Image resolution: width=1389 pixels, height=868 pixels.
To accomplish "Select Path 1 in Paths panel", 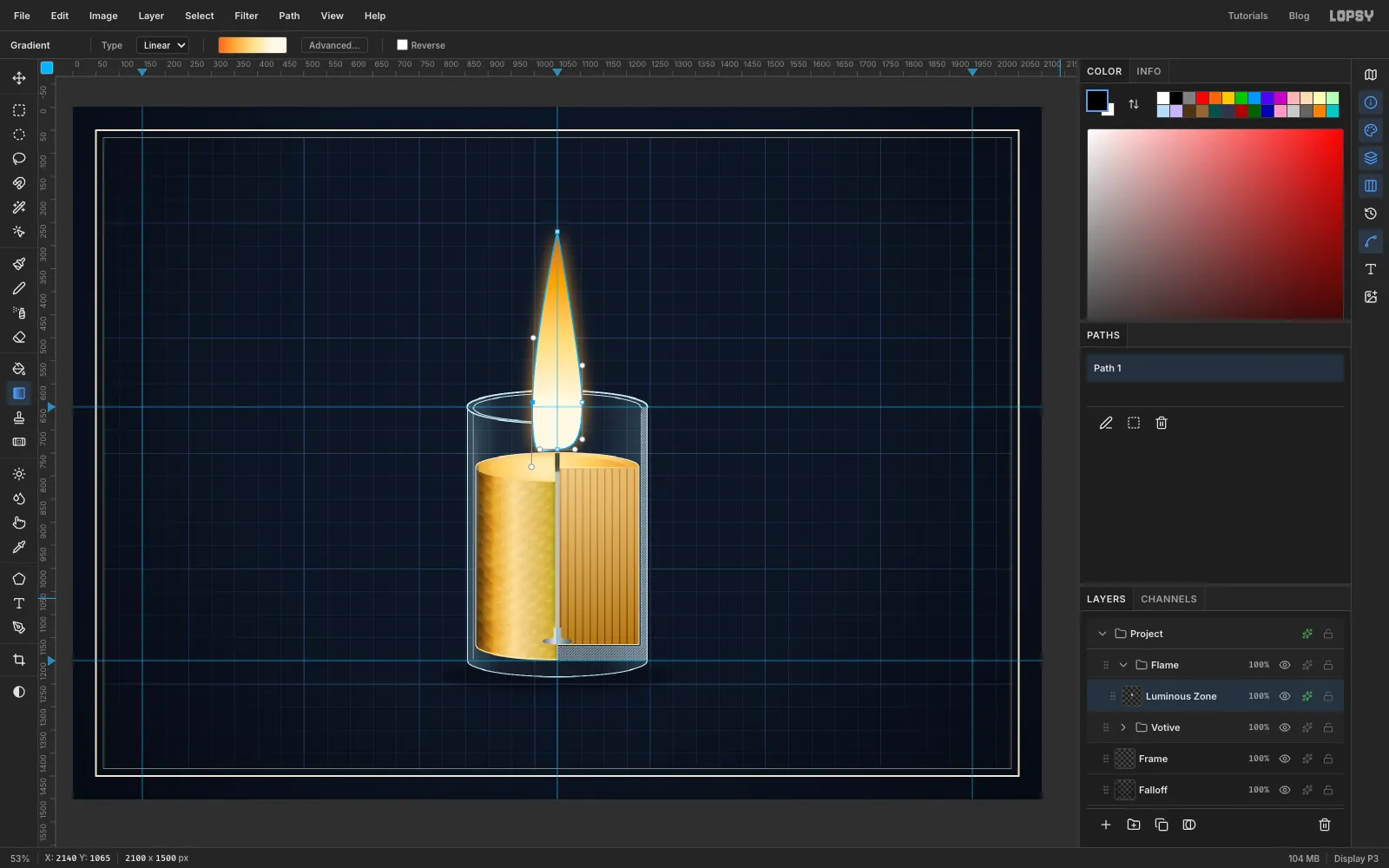I will tap(1215, 368).
